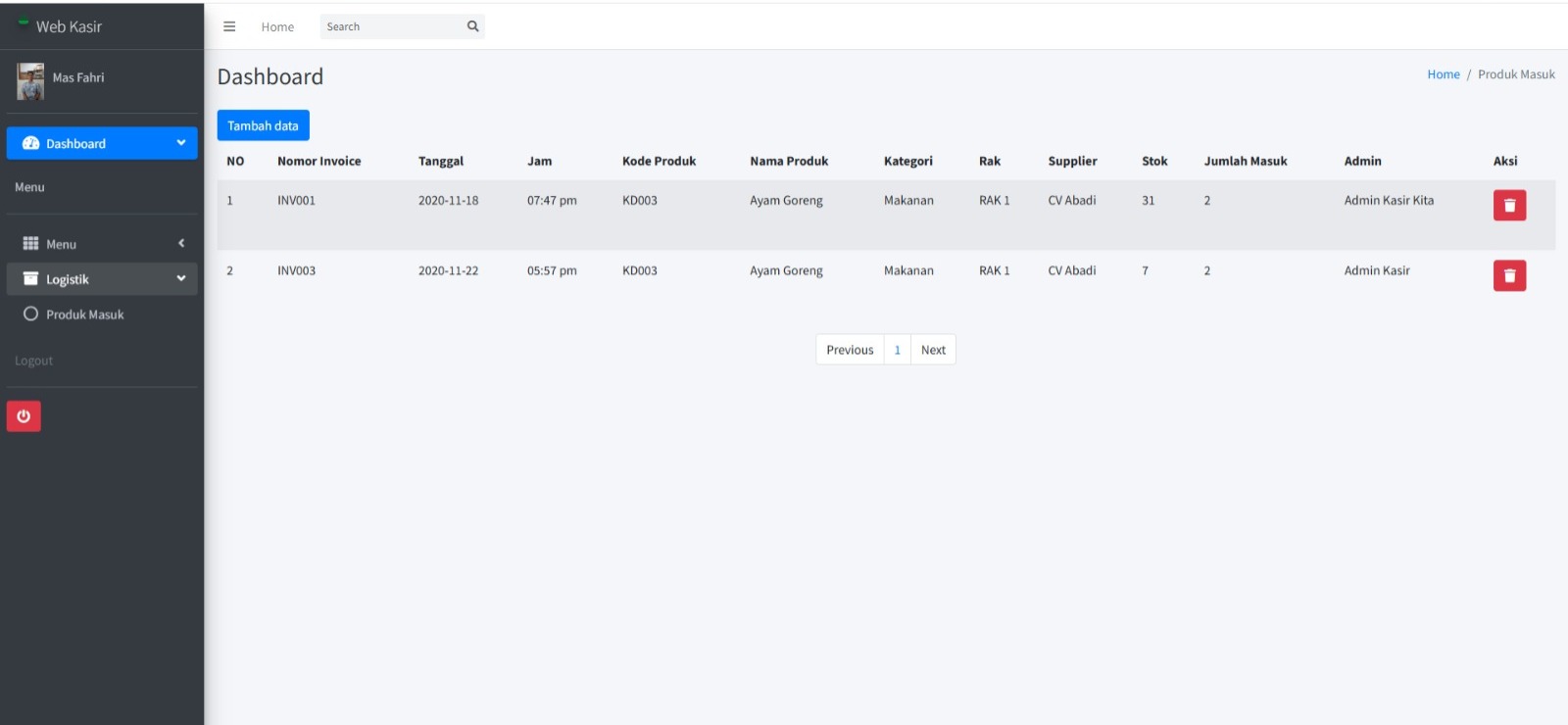Click the search magnifier icon
Viewport: 1568px width, 725px height.
click(x=473, y=26)
